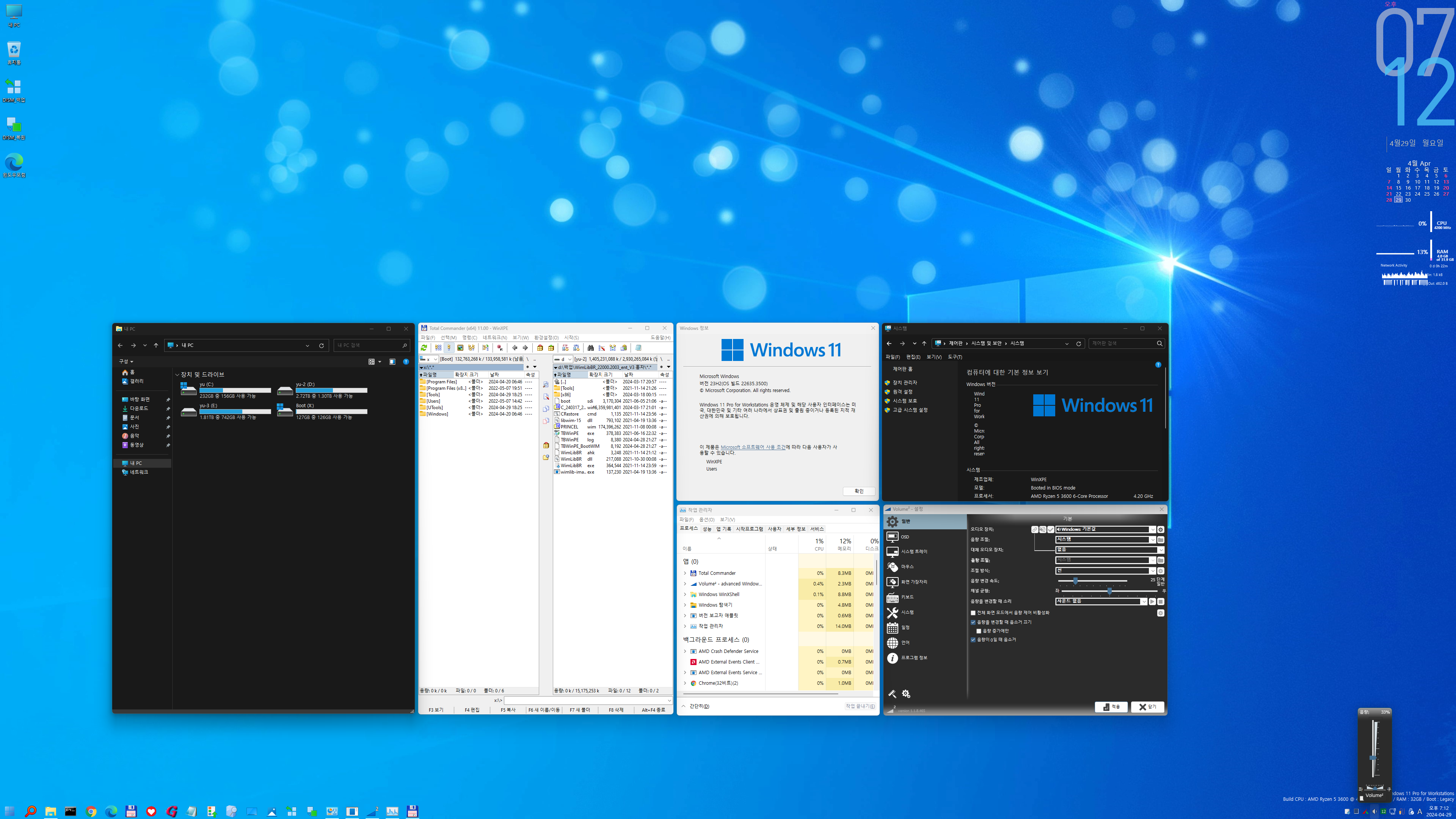Screen dimensions: 1456x819
Task: Click the help icon in 내 PC explorer
Action: 406,362
